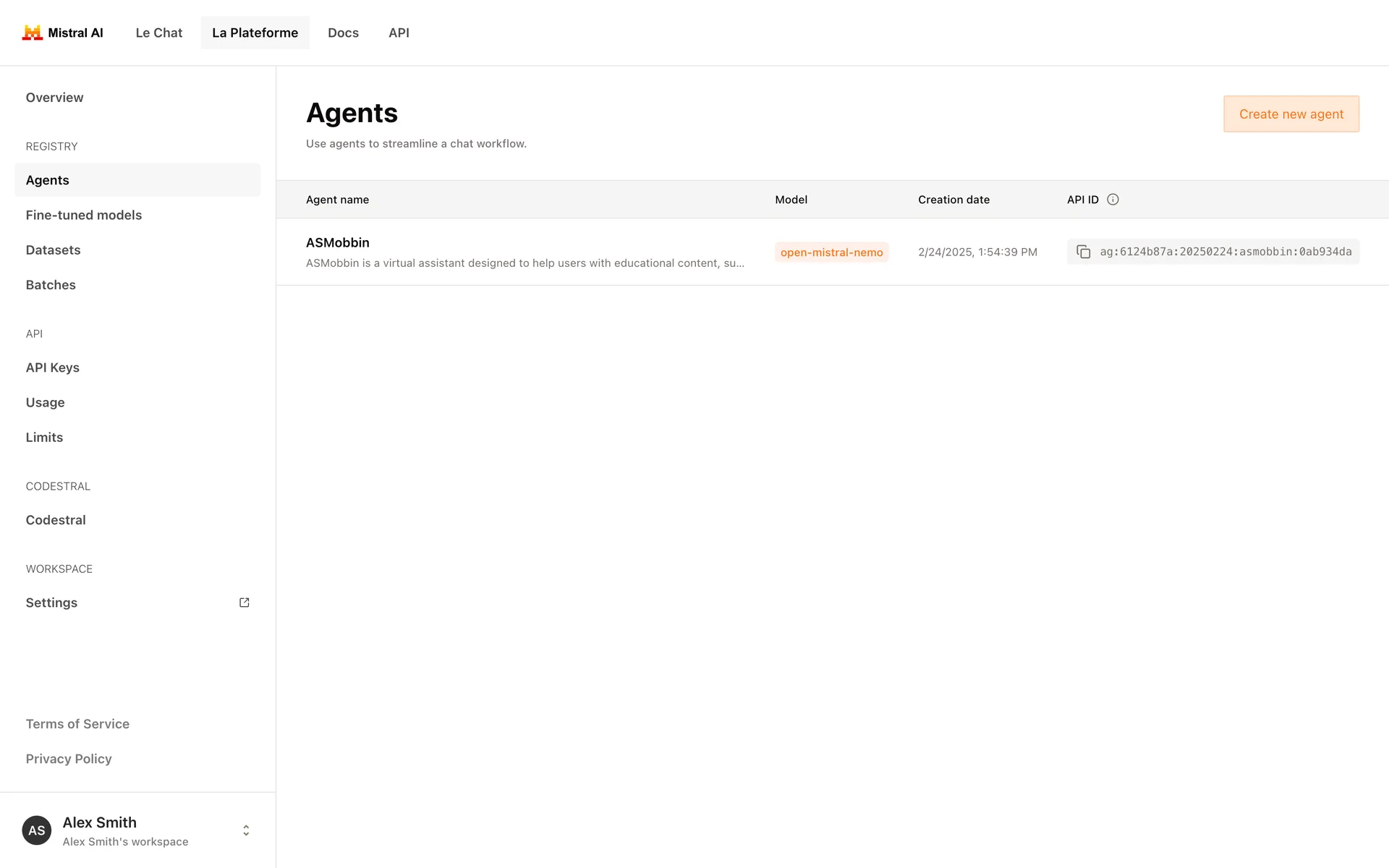The height and width of the screenshot is (868, 1389).
Task: Open the Terms of Service link
Action: pos(77,724)
